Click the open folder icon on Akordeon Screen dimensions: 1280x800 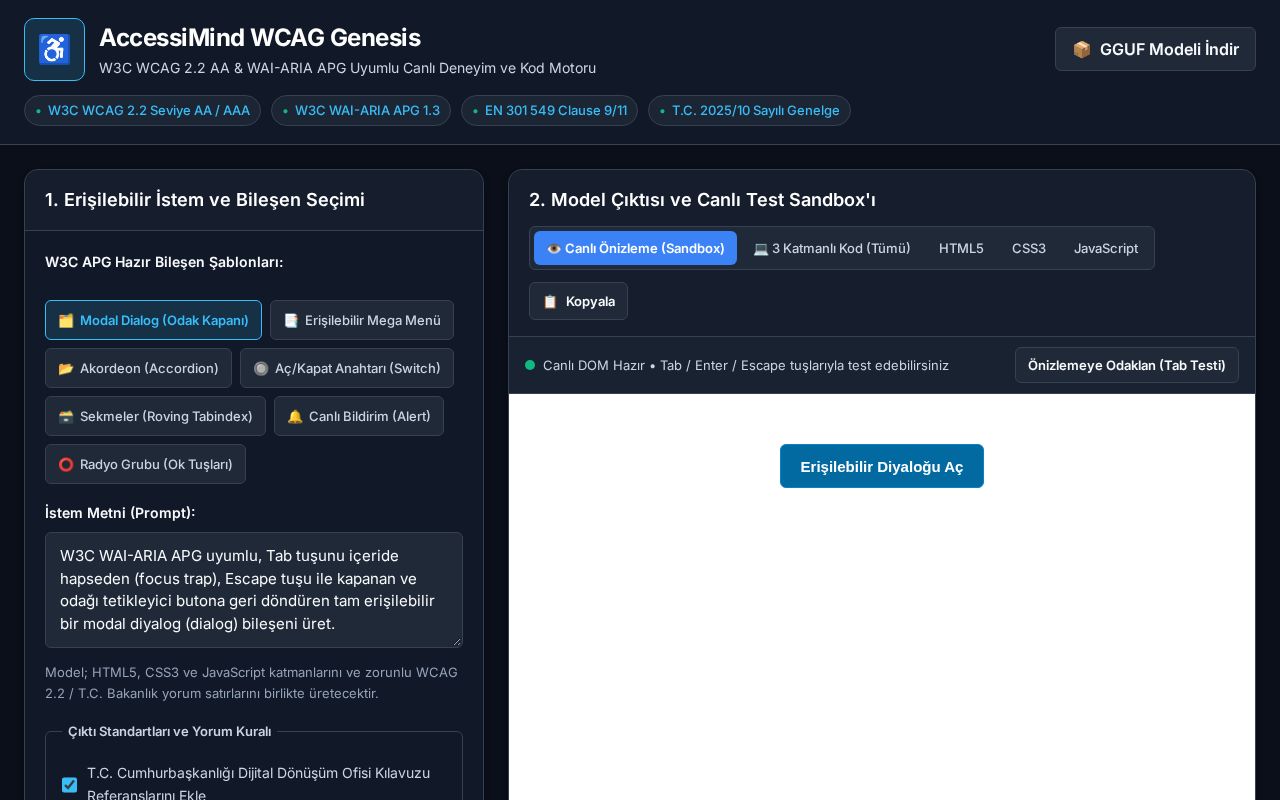coord(66,368)
